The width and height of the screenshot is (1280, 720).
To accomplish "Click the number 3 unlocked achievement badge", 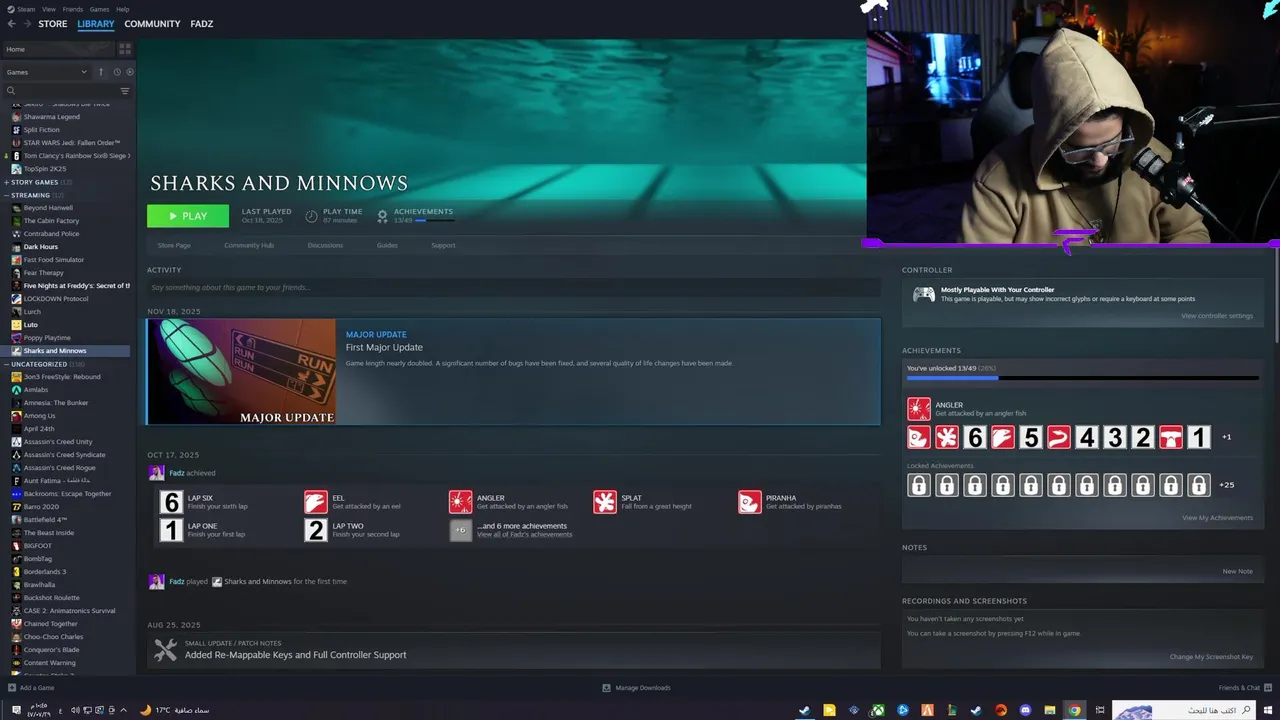I will click(1114, 437).
